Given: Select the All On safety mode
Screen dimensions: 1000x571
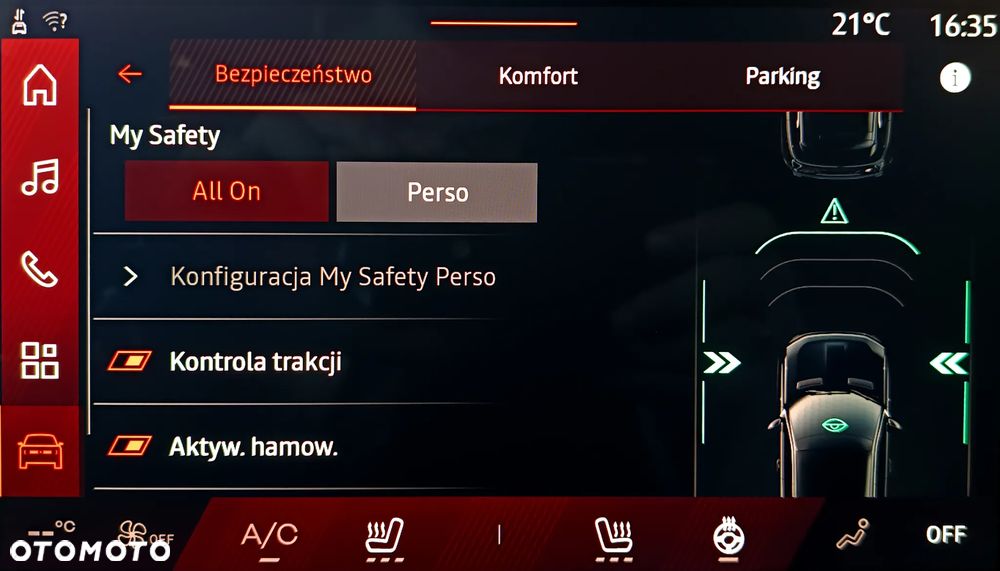Looking at the screenshot, I should 226,191.
